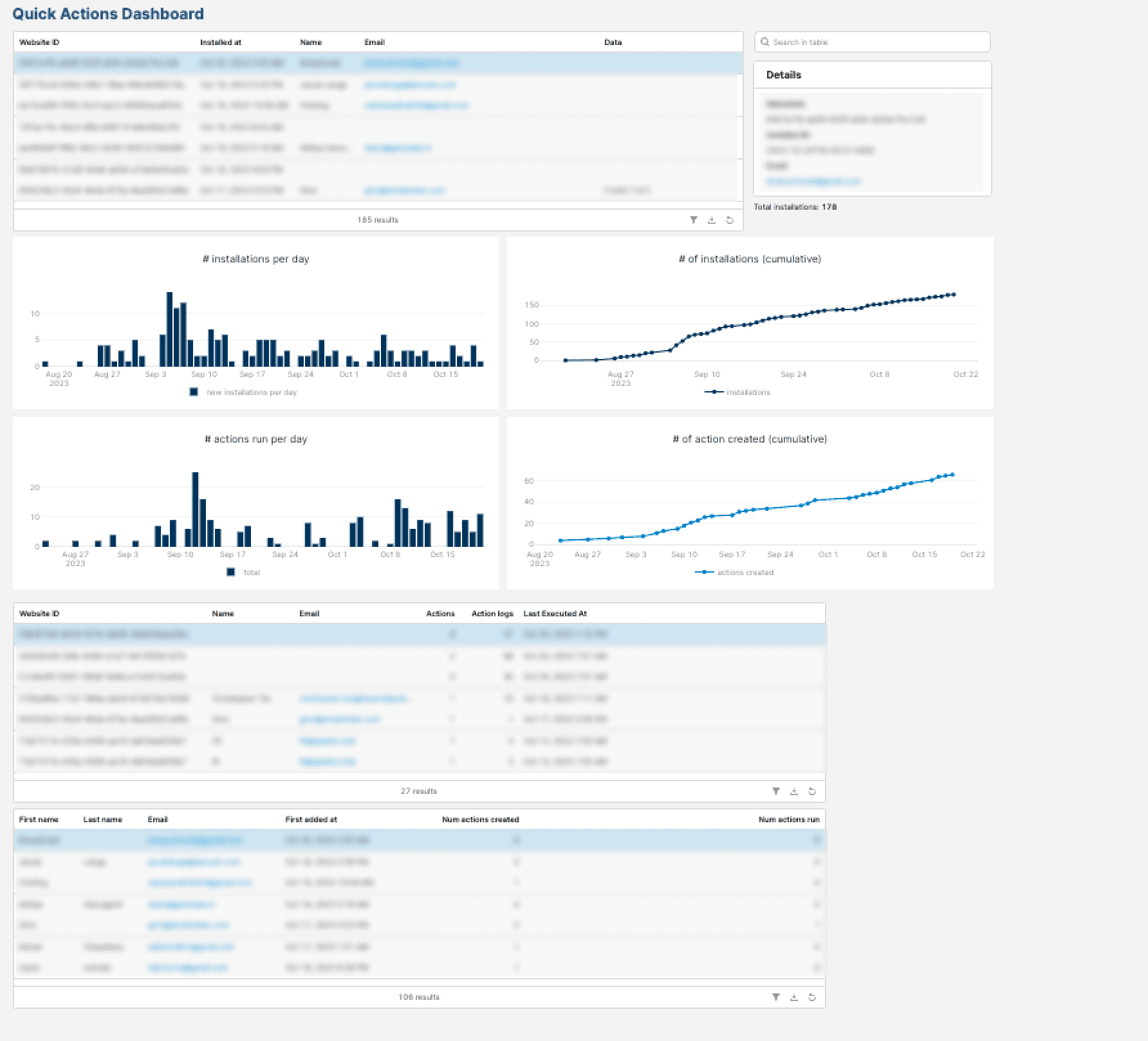Image resolution: width=1148 pixels, height=1041 pixels.
Task: Sort by Num actions created column
Action: (480, 820)
